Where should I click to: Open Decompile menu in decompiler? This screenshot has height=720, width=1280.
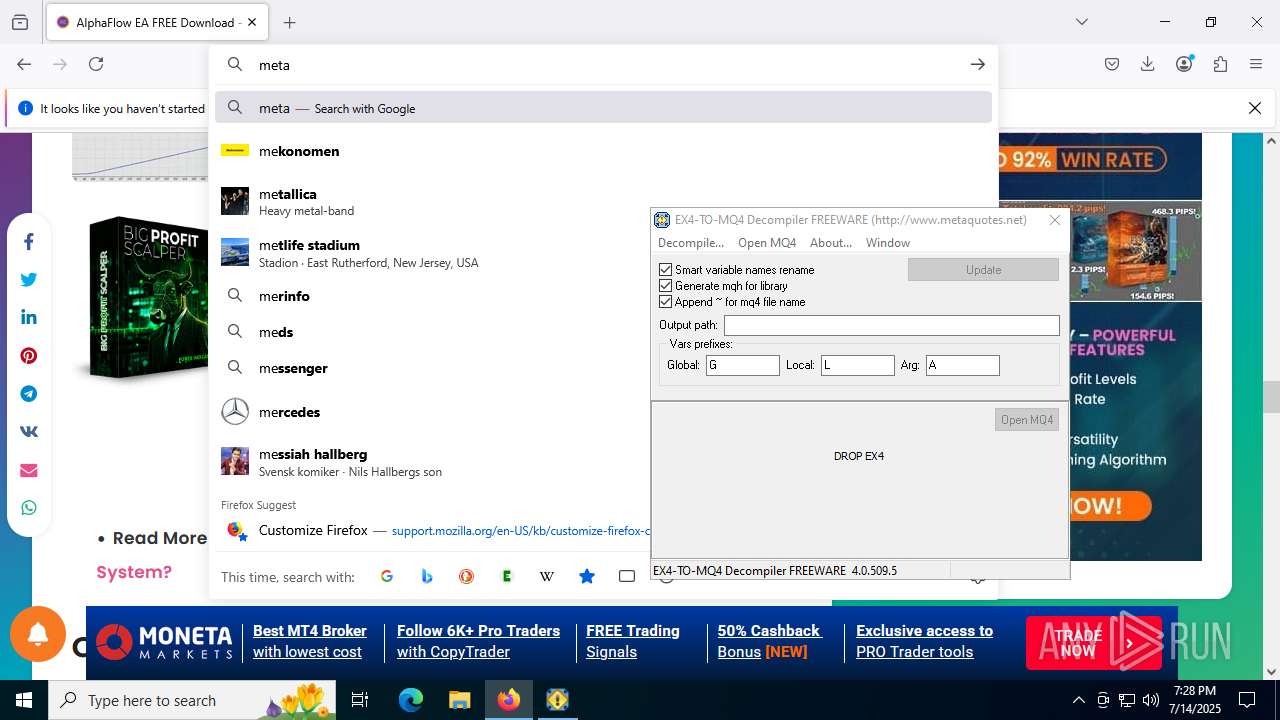[x=690, y=243]
